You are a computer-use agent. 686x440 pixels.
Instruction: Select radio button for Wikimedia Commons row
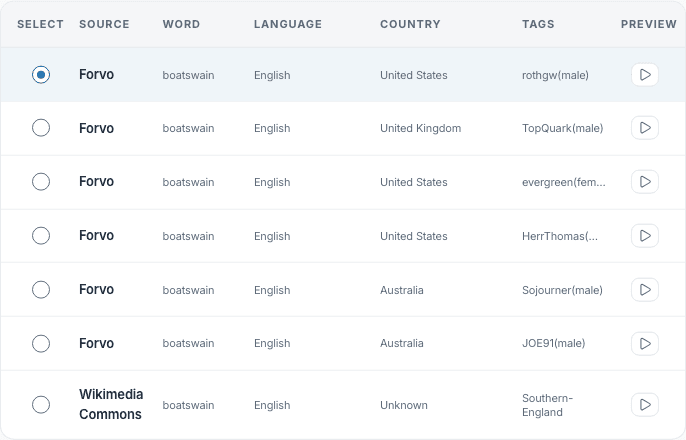click(41, 405)
